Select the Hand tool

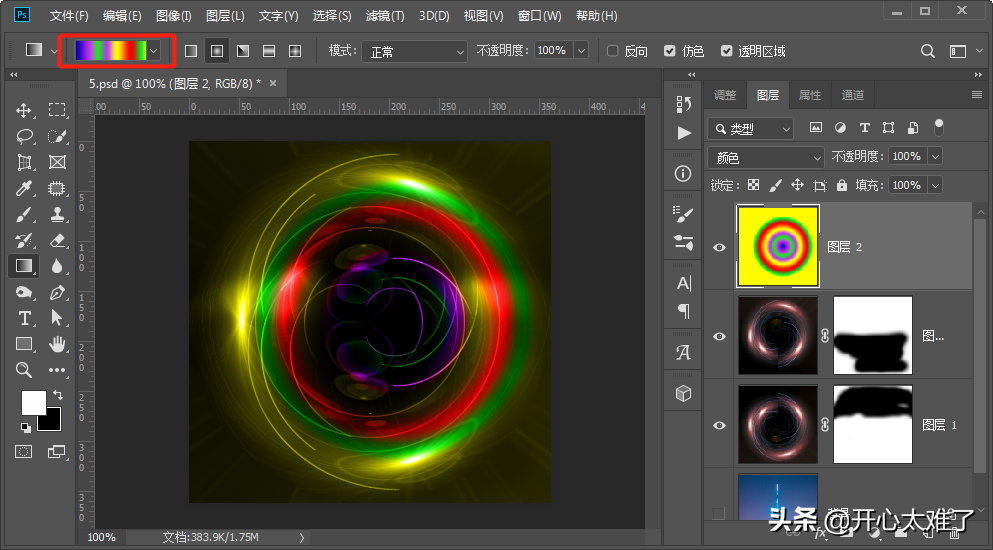(57, 344)
